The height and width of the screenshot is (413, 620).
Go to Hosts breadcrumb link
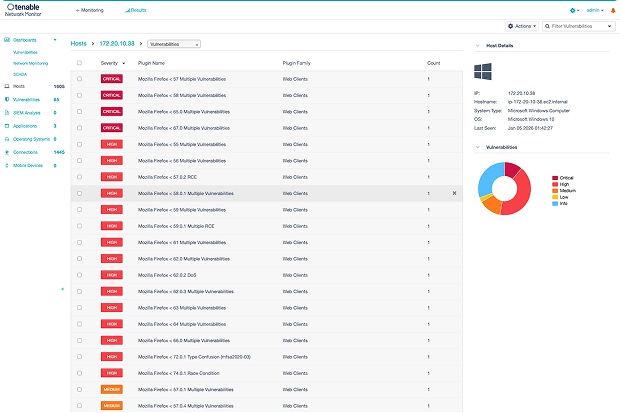[x=78, y=44]
